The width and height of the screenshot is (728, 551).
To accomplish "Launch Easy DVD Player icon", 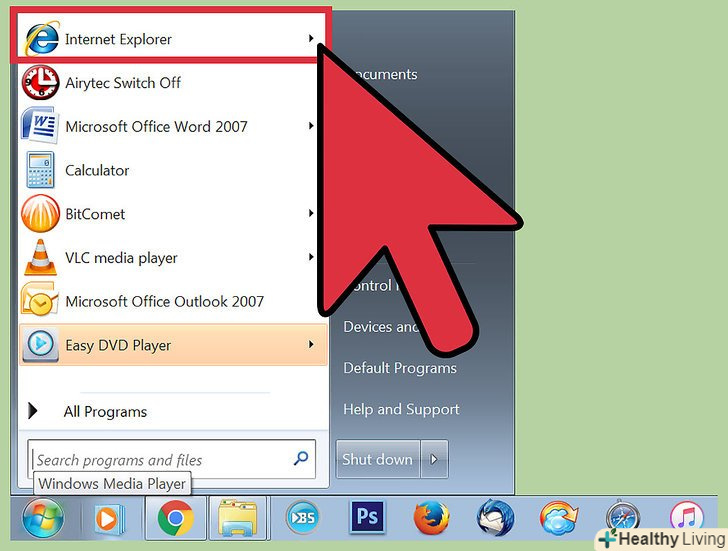I will tap(41, 345).
